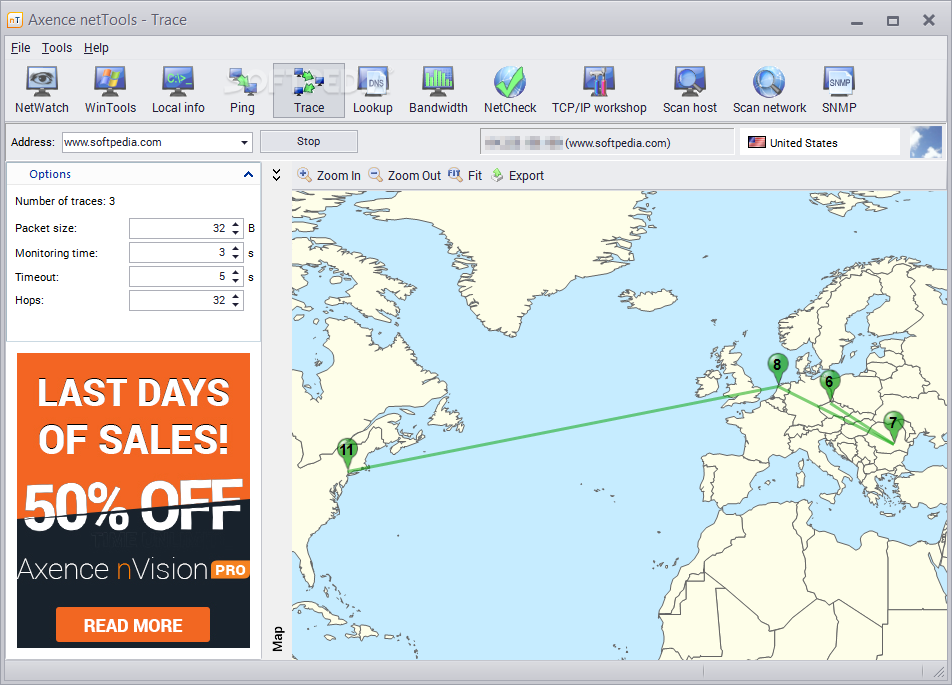Open the DNS Lookup tool

tap(373, 90)
